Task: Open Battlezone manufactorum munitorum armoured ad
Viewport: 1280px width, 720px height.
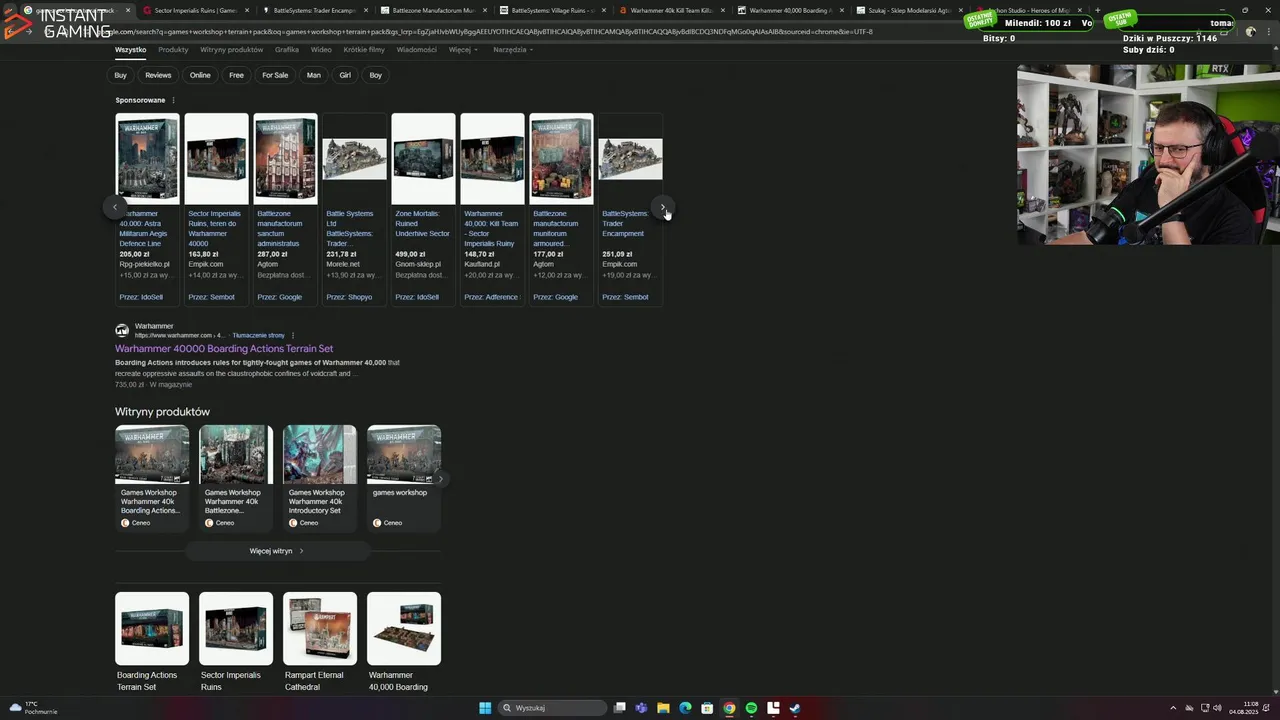Action: click(561, 209)
